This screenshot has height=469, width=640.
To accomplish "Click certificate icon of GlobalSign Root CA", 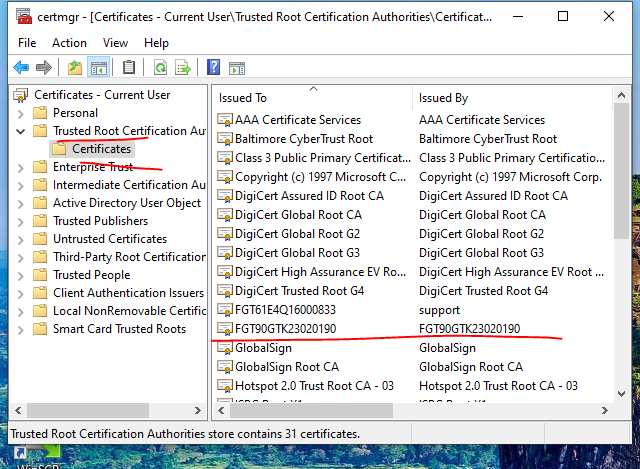I will coord(225,367).
